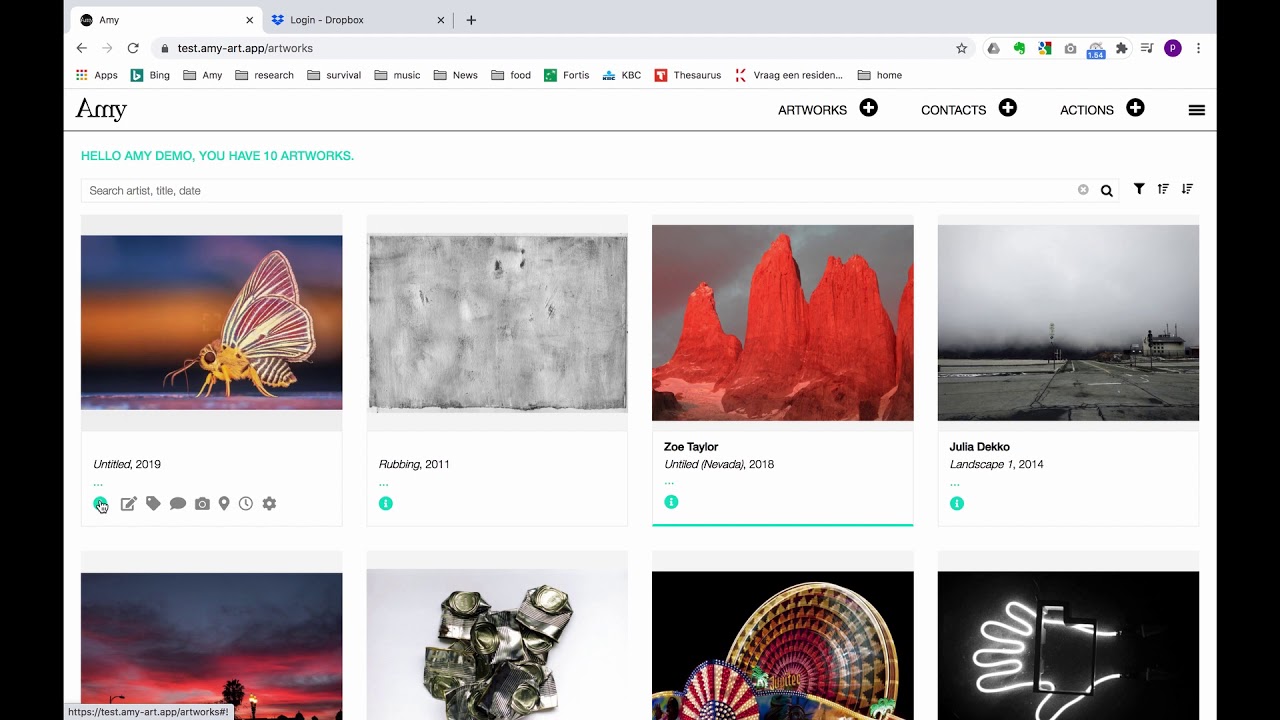Screen dimensions: 1280x720
Task: Add a new action with the plus icon
Action: 1135,108
